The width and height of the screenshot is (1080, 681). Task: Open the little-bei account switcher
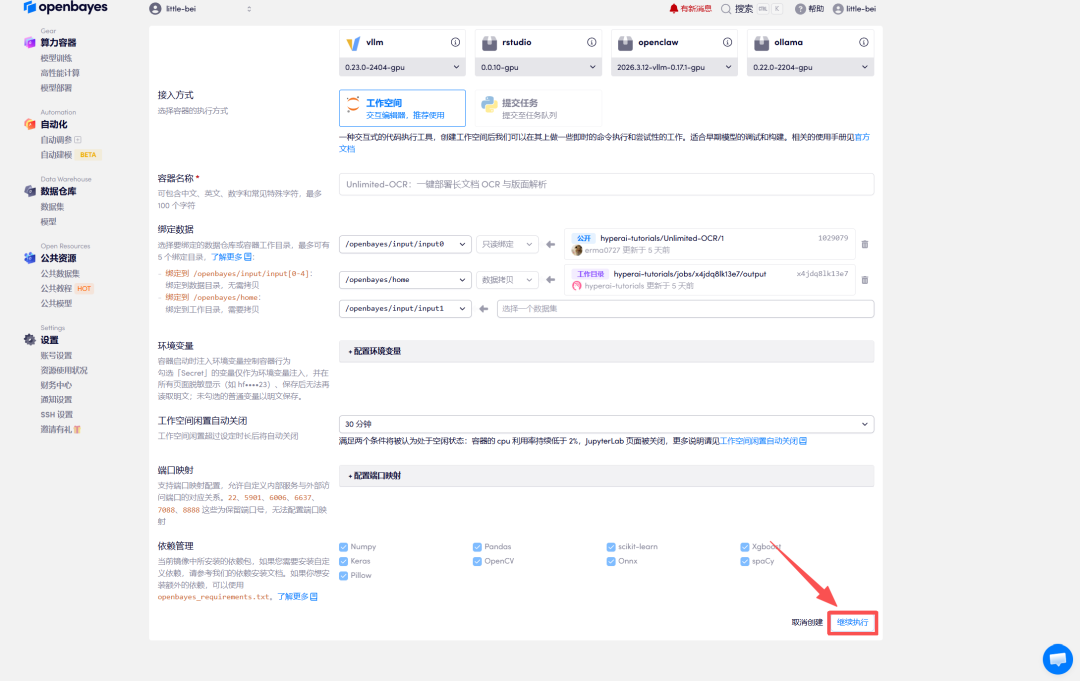tap(201, 9)
